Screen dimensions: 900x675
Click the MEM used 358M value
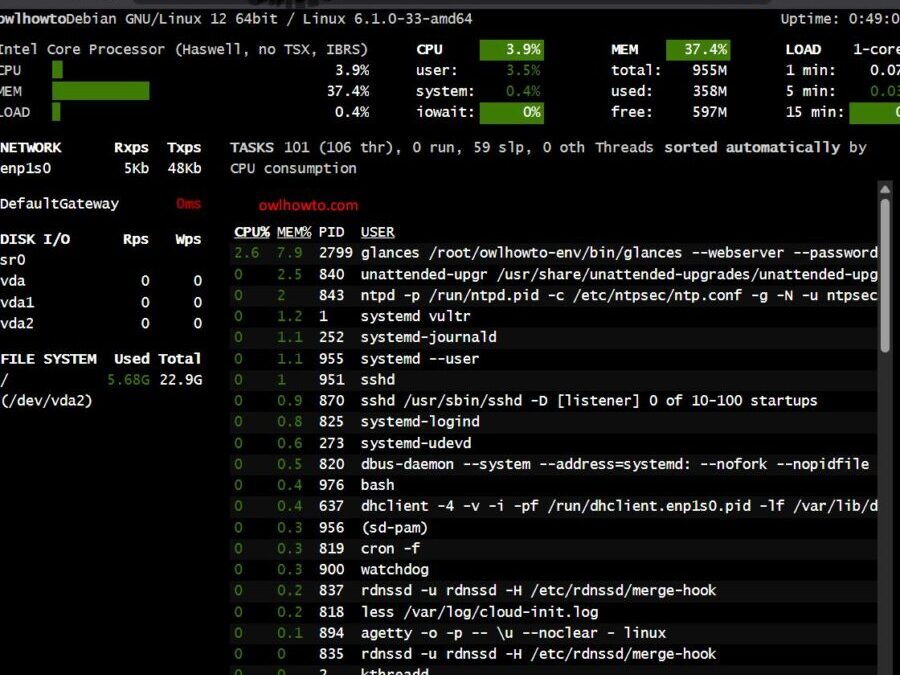[x=709, y=91]
